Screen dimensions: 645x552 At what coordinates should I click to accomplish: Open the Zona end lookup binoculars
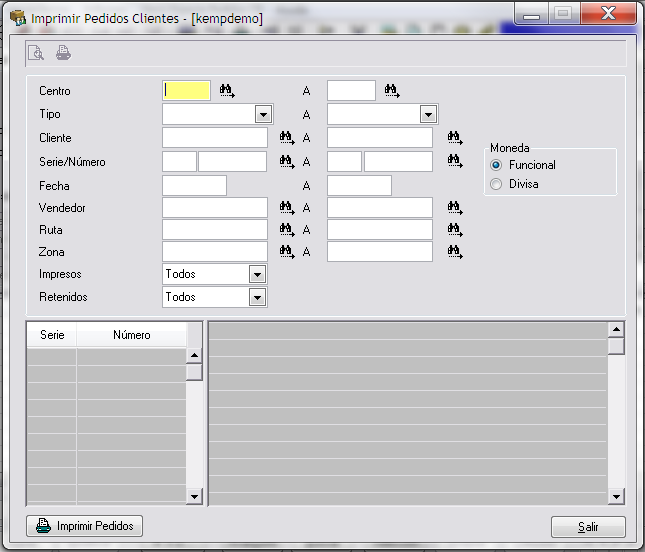(x=455, y=252)
